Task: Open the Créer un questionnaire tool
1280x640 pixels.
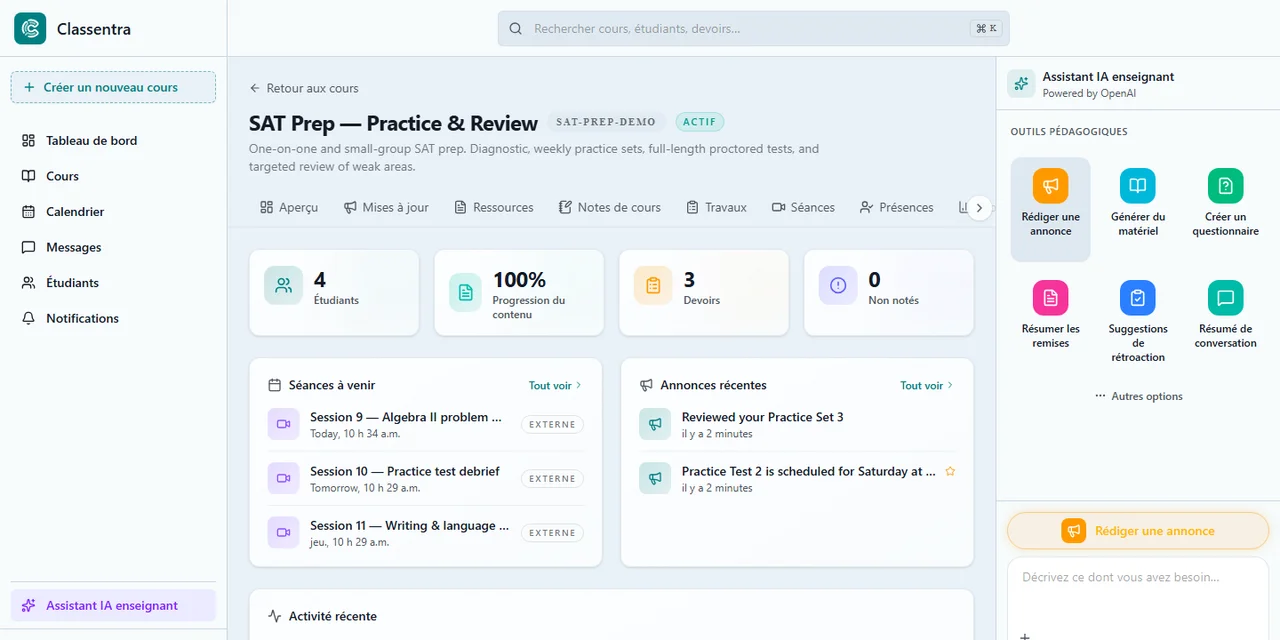Action: pyautogui.click(x=1225, y=203)
